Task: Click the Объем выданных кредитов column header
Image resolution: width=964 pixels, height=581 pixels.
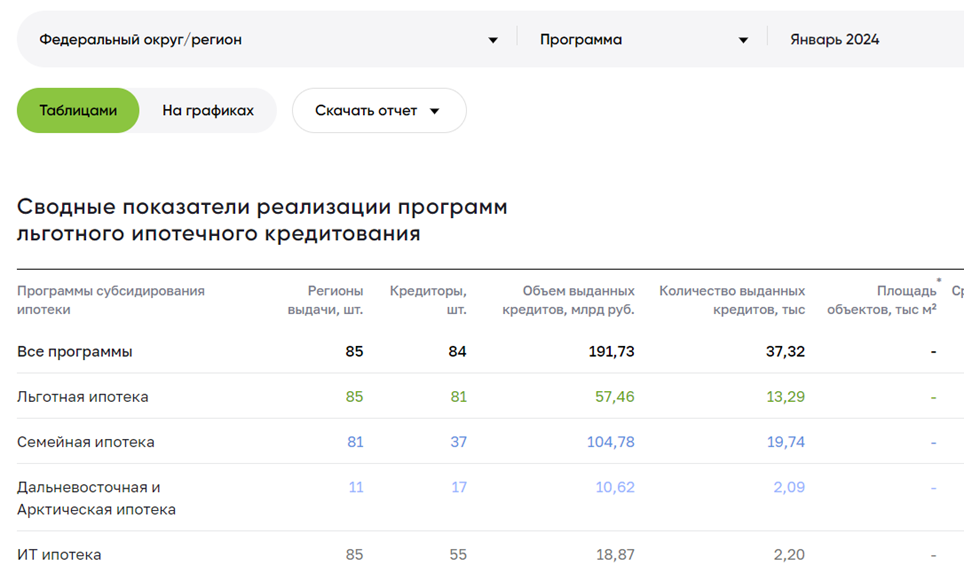Action: 568,300
